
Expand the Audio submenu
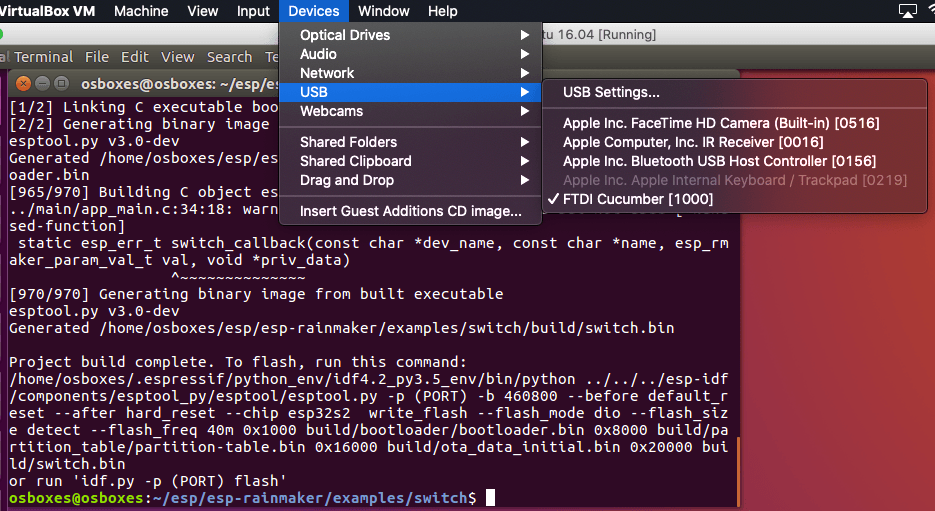[410, 54]
